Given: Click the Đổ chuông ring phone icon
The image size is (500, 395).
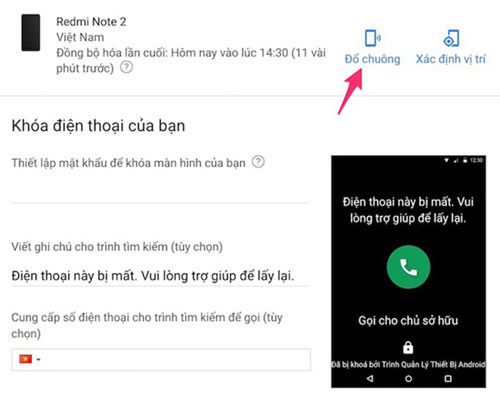Looking at the screenshot, I should pos(372,38).
